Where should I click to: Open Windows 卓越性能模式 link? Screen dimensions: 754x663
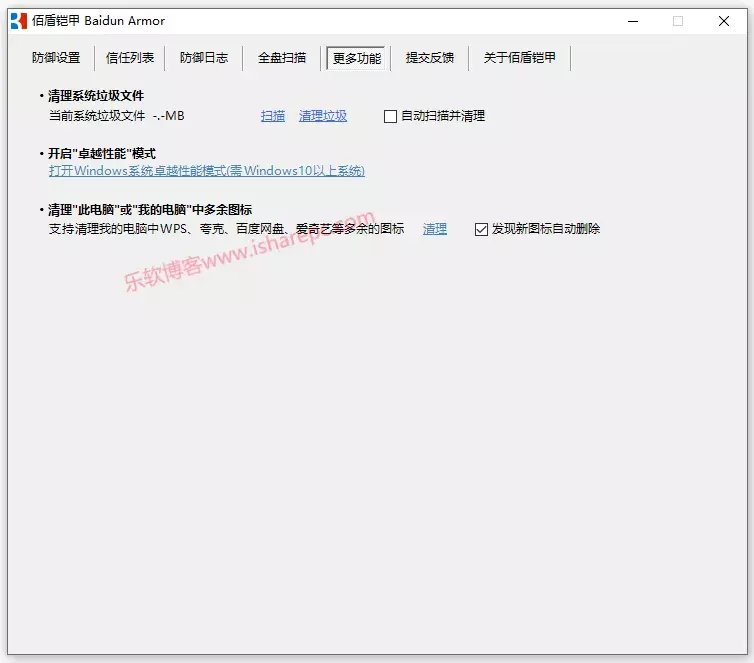click(207, 171)
